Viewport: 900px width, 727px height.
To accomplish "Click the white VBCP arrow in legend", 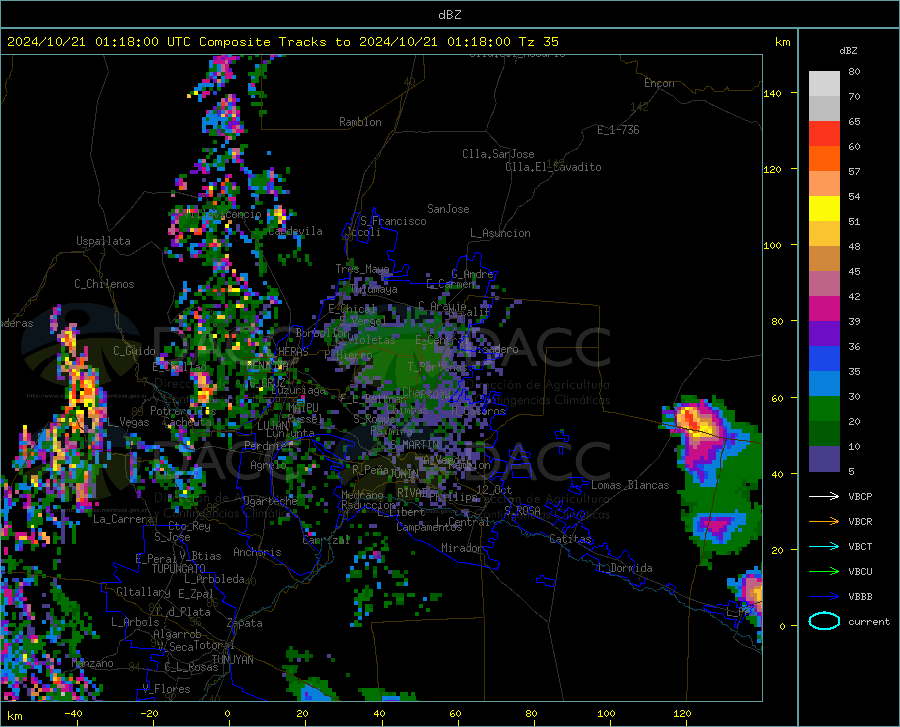I will [x=824, y=496].
